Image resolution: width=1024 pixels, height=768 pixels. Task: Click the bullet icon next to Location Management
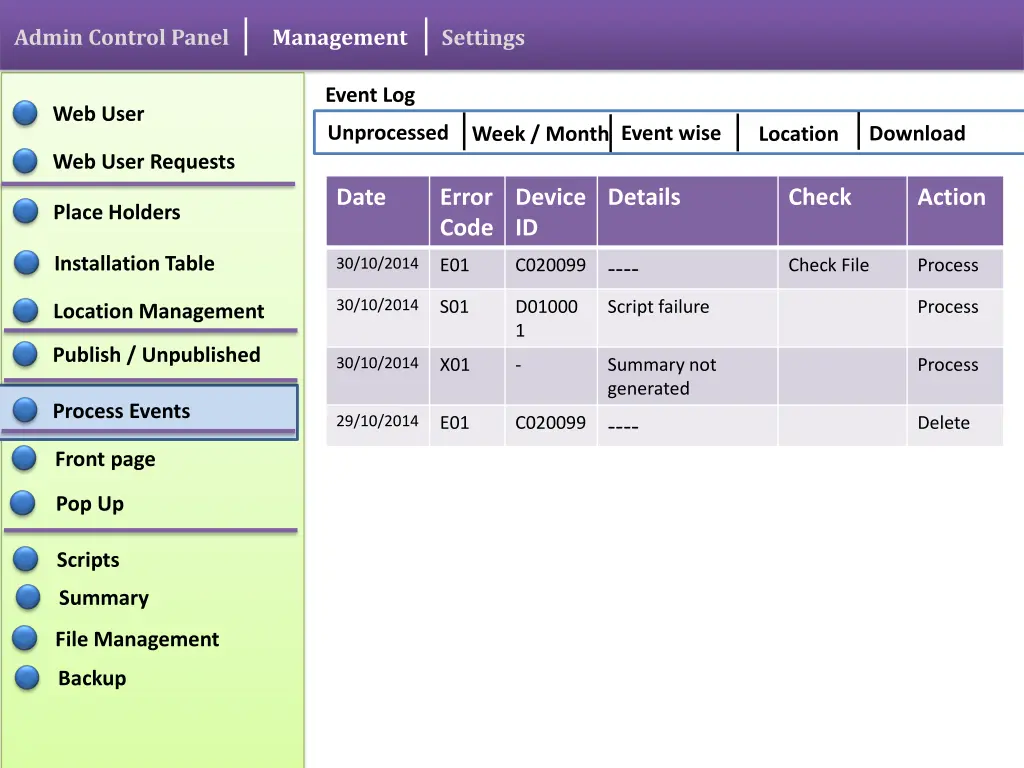[26, 311]
